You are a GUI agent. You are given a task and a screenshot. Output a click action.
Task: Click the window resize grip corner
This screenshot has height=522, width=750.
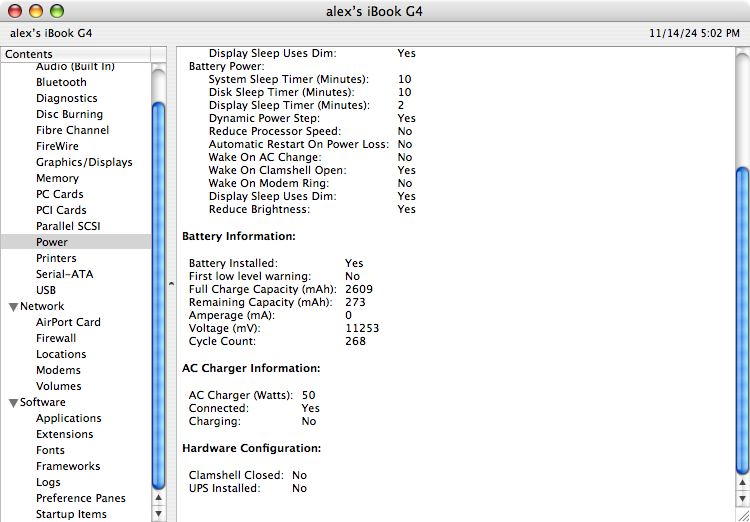(742, 515)
